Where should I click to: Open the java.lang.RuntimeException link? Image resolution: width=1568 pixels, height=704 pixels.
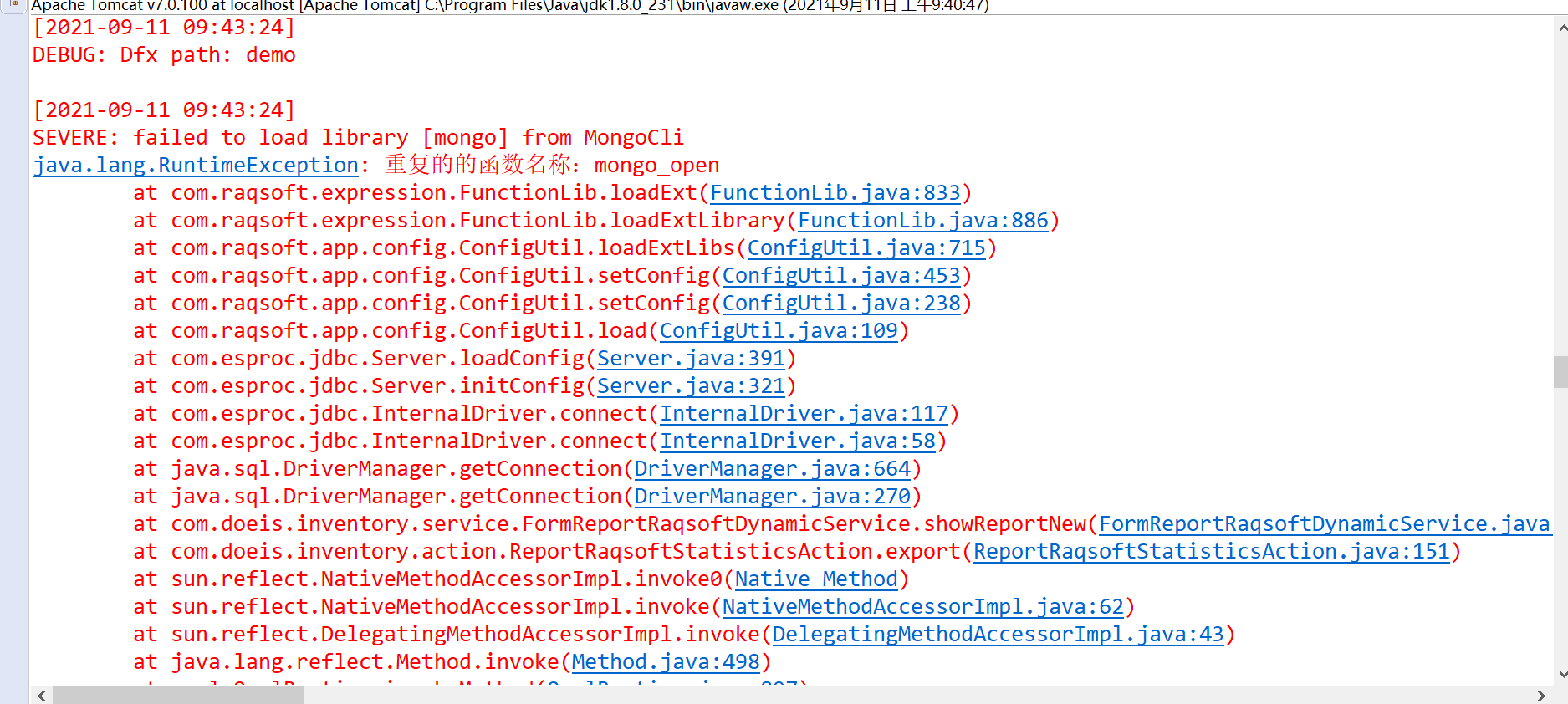pyautogui.click(x=196, y=166)
